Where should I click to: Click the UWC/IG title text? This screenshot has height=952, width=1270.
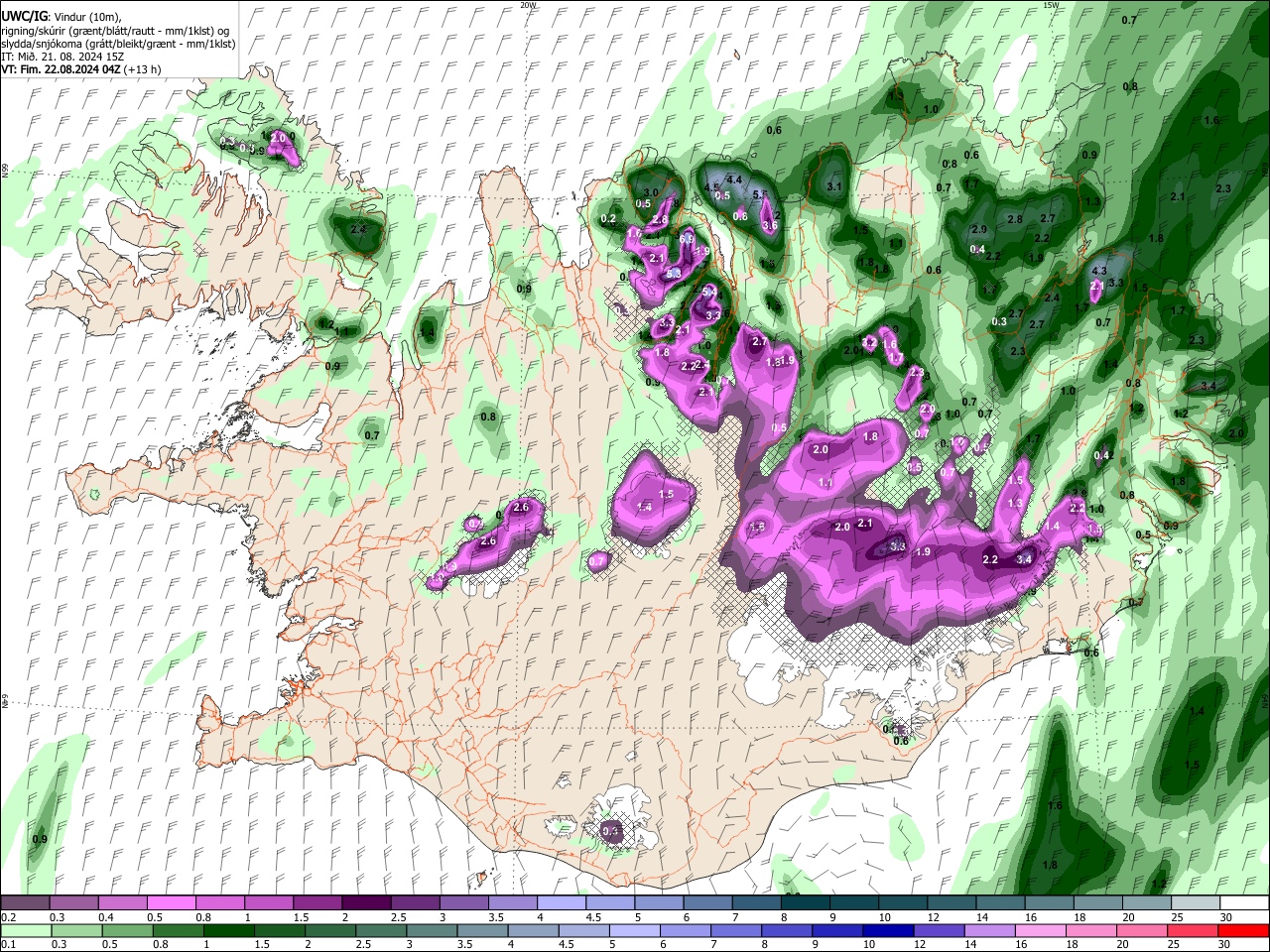[23, 16]
